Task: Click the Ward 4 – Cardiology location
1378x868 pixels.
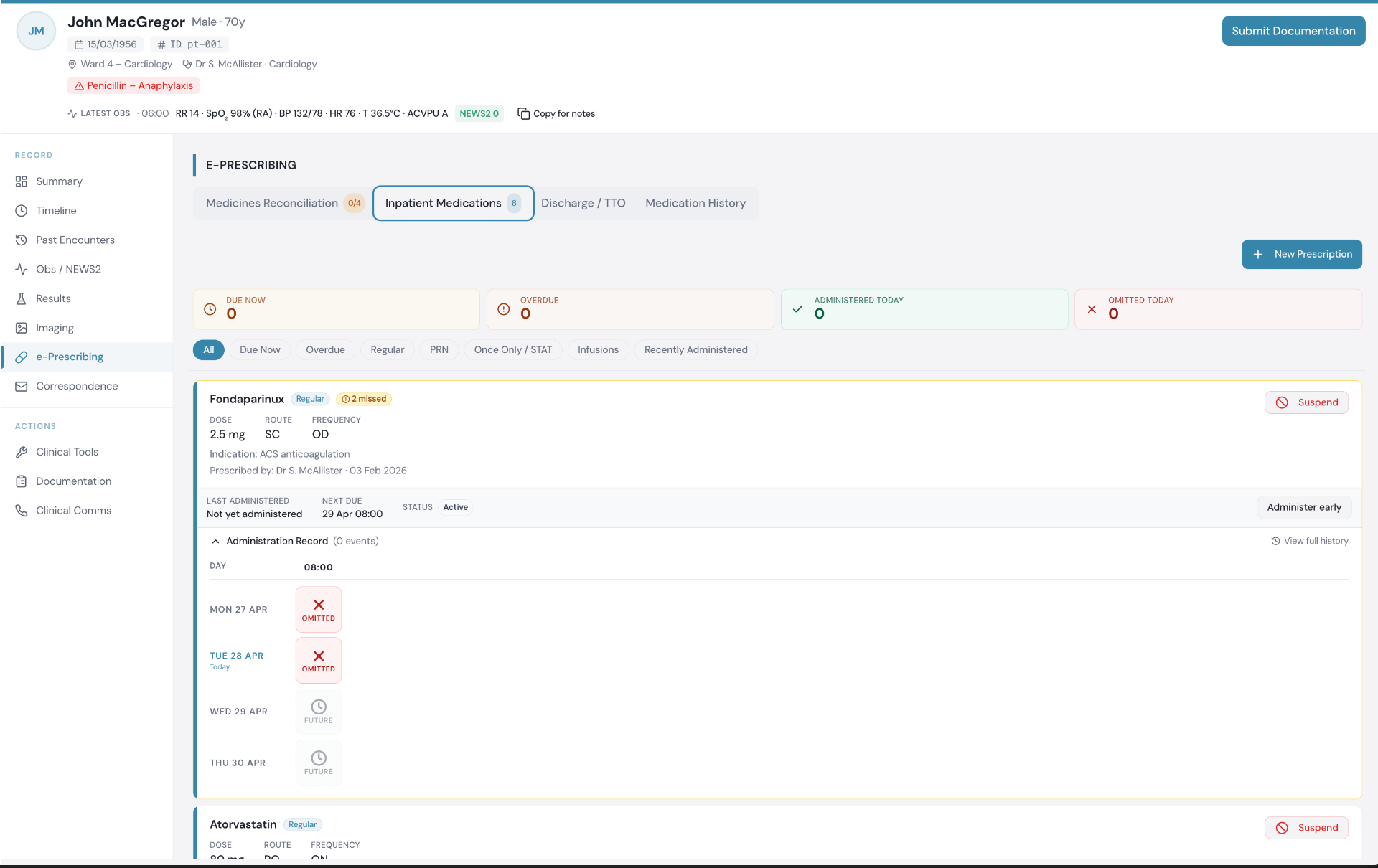Action: (120, 64)
